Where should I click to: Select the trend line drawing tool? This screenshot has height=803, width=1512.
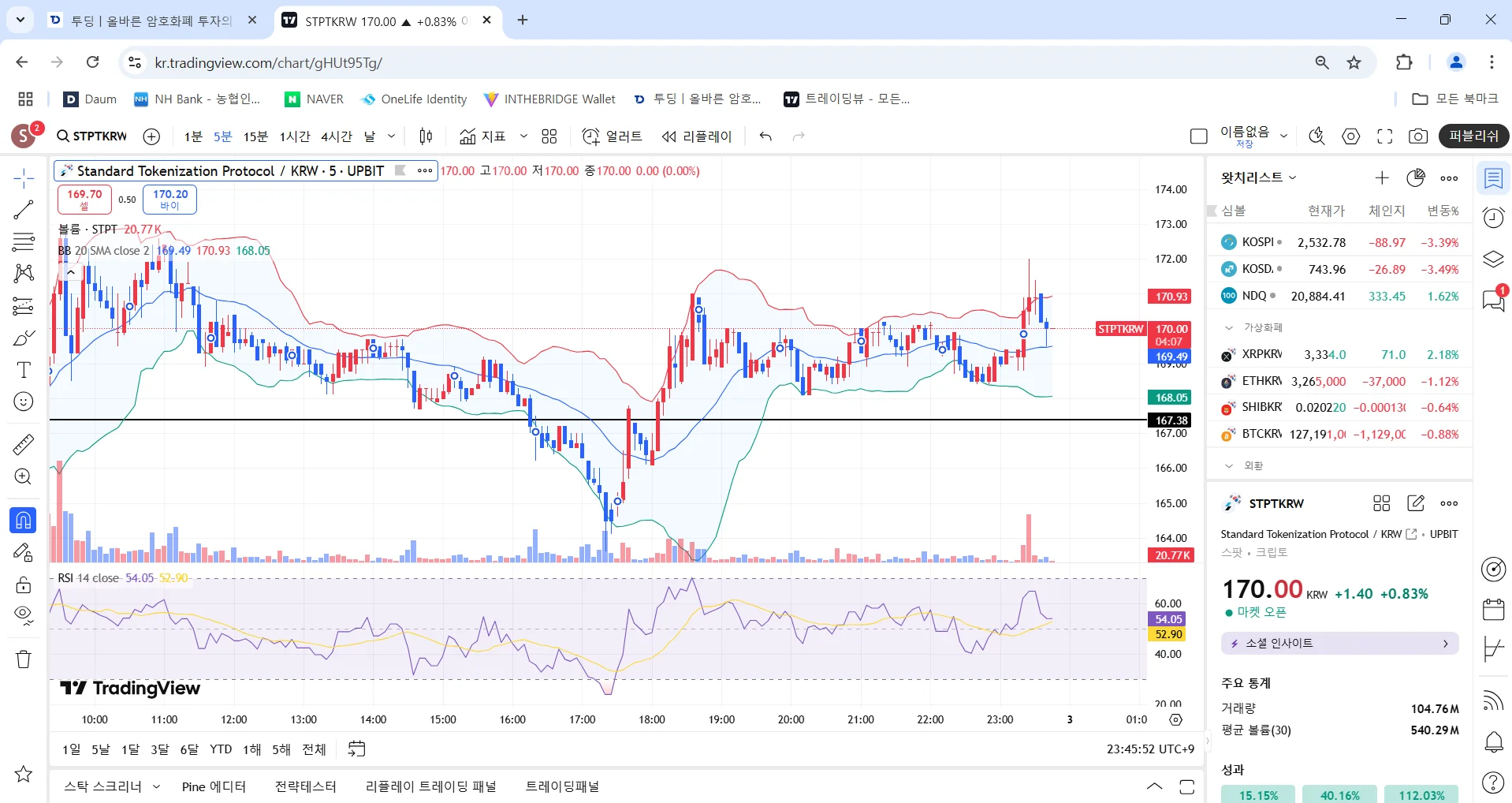[x=24, y=210]
